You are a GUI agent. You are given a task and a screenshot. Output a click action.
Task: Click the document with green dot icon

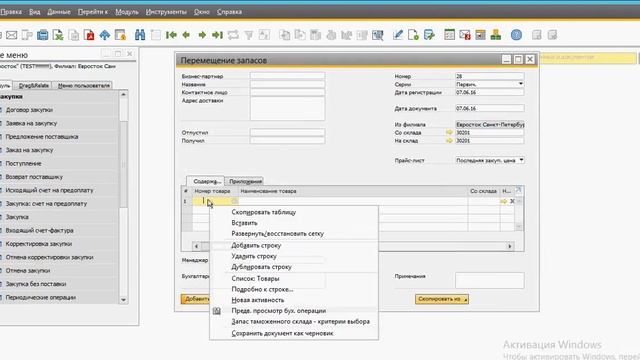click(413, 35)
